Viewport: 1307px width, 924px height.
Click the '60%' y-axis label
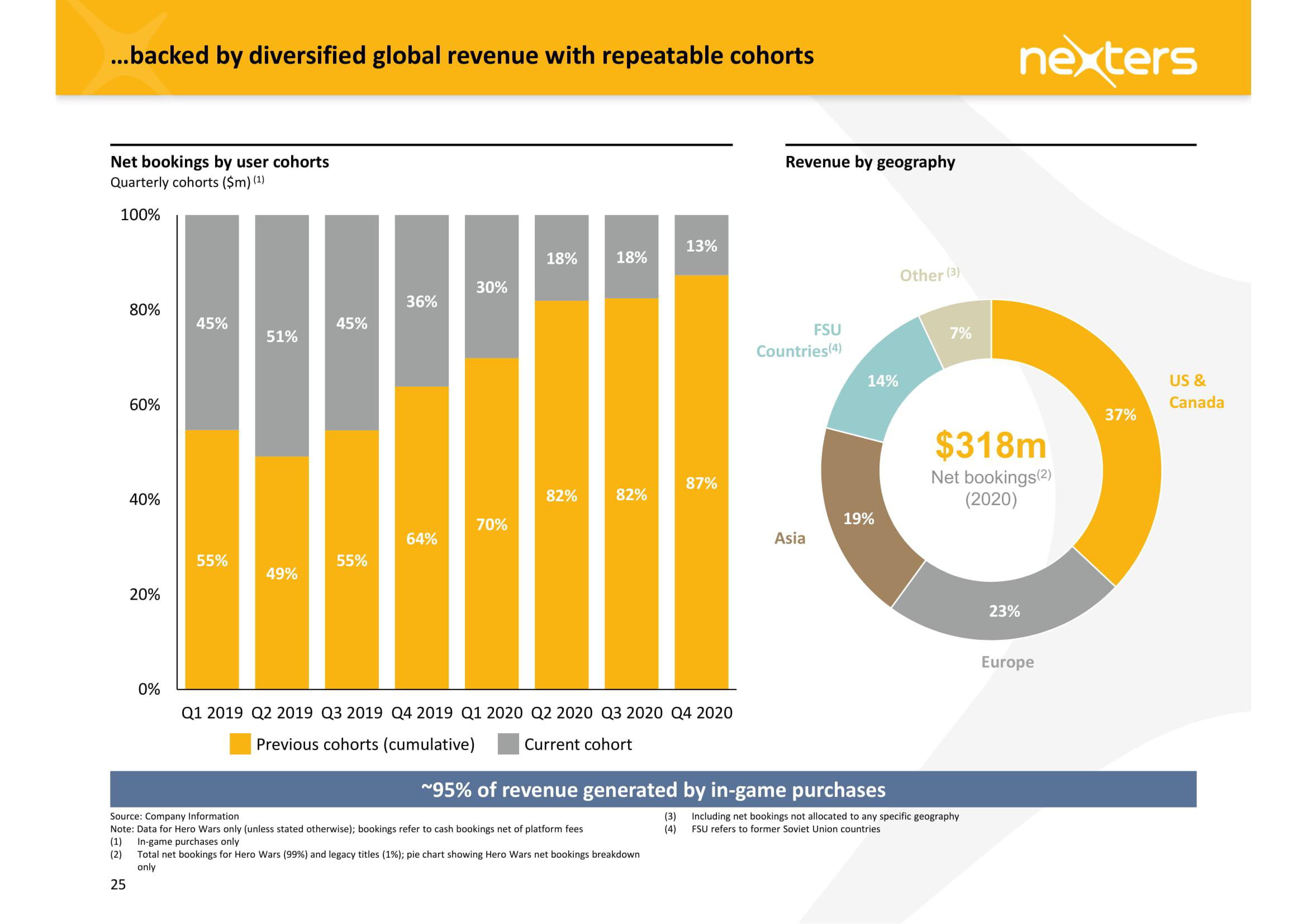tap(145, 405)
